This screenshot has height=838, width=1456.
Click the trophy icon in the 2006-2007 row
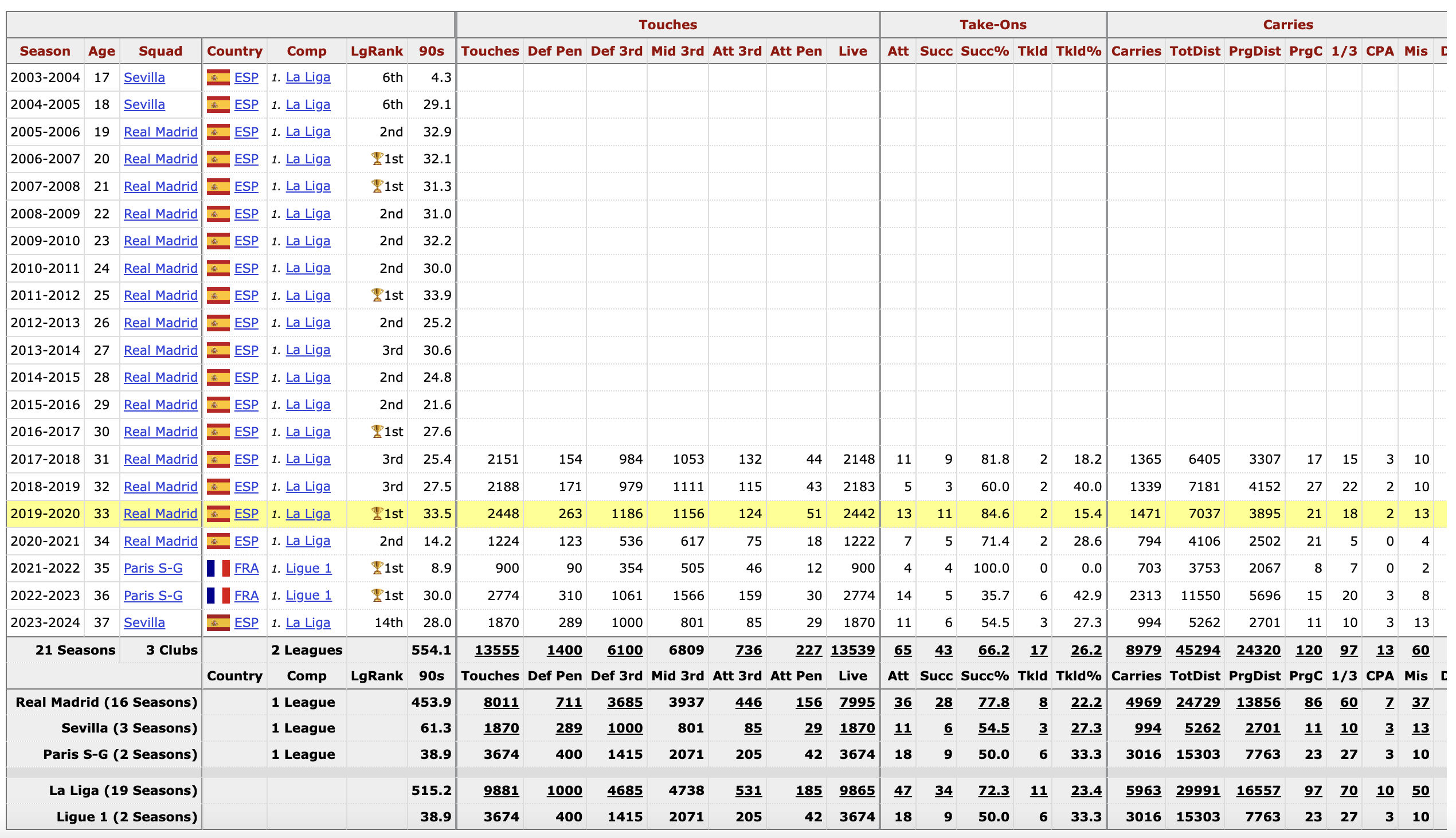(377, 159)
